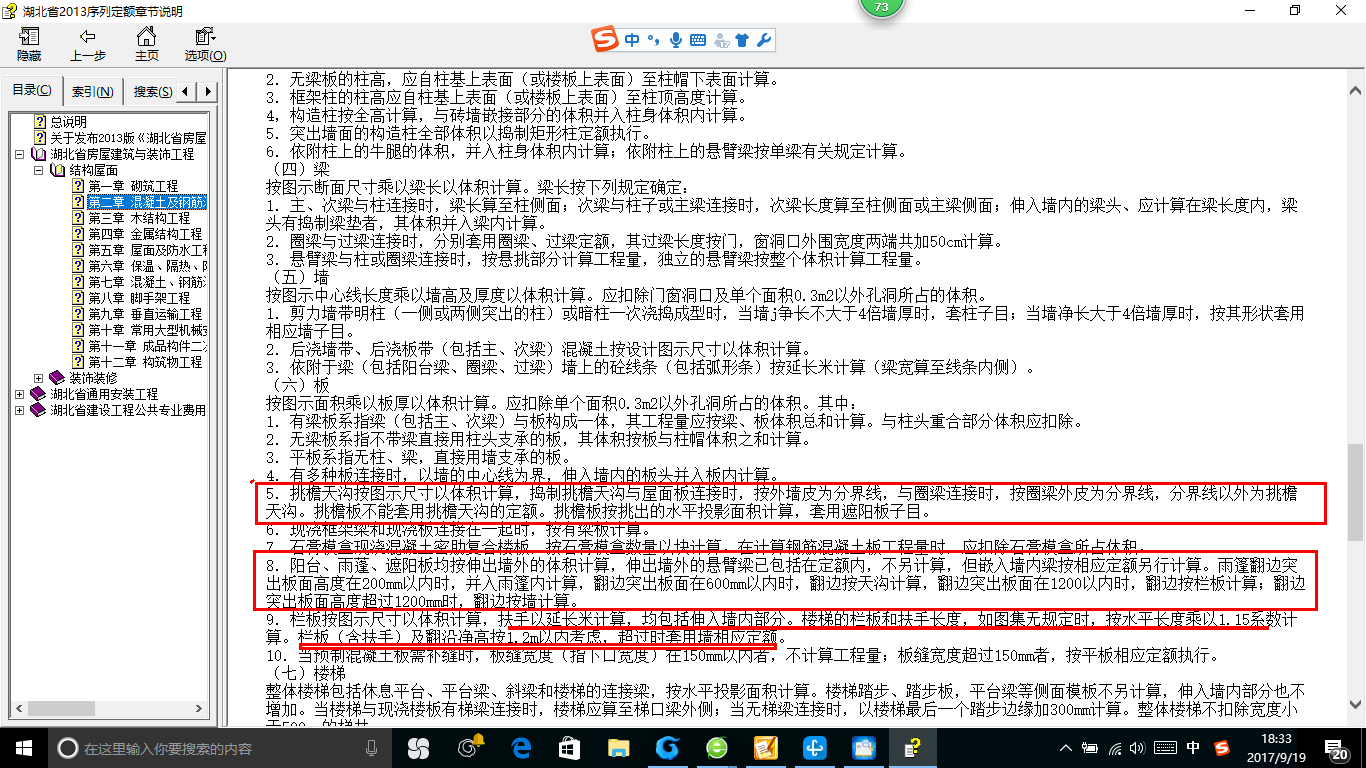The image size is (1366, 768).
Task: Select 第三章 木结构工程 chapter
Action: pos(138,218)
